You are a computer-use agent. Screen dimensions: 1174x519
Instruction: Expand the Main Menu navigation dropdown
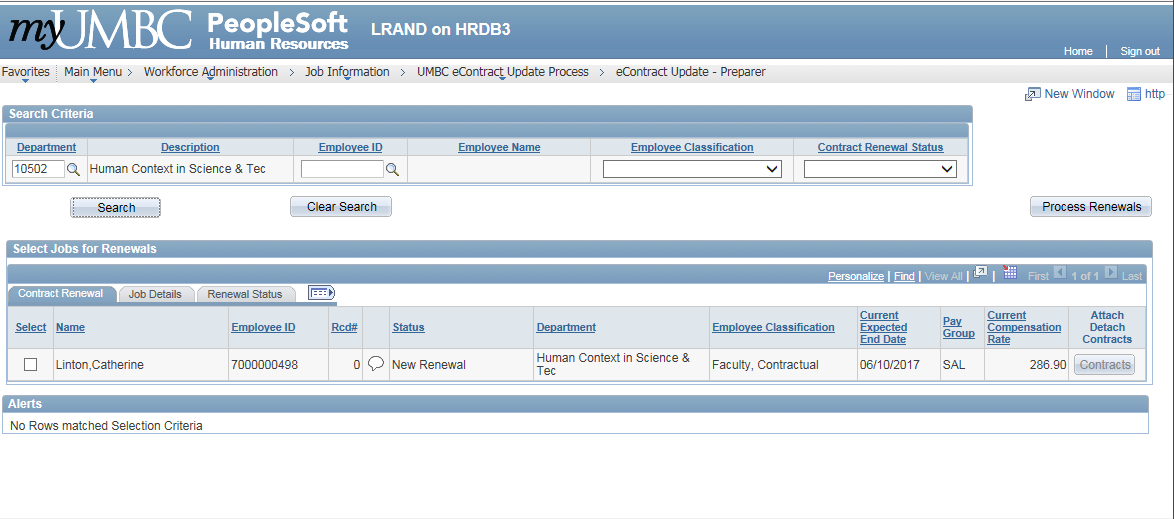coord(93,72)
